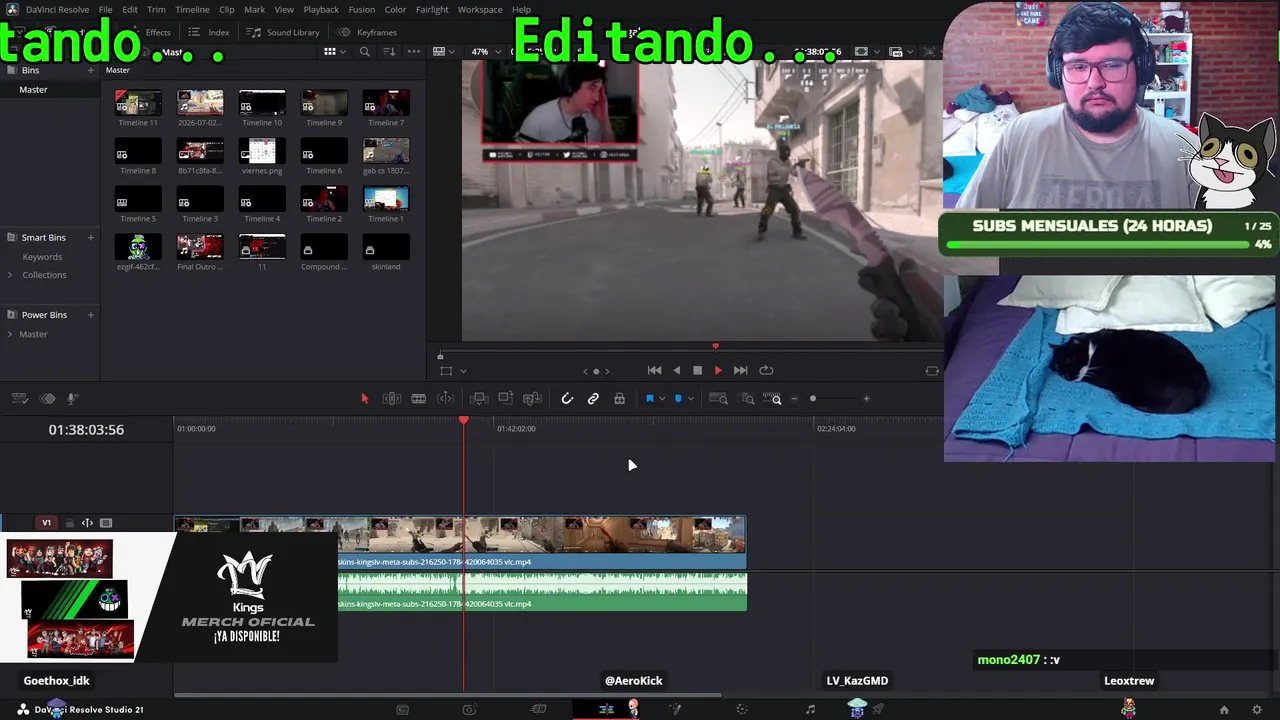Zoom in timeline with the plus icon
This screenshot has width=1280, height=720.
pos(866,399)
